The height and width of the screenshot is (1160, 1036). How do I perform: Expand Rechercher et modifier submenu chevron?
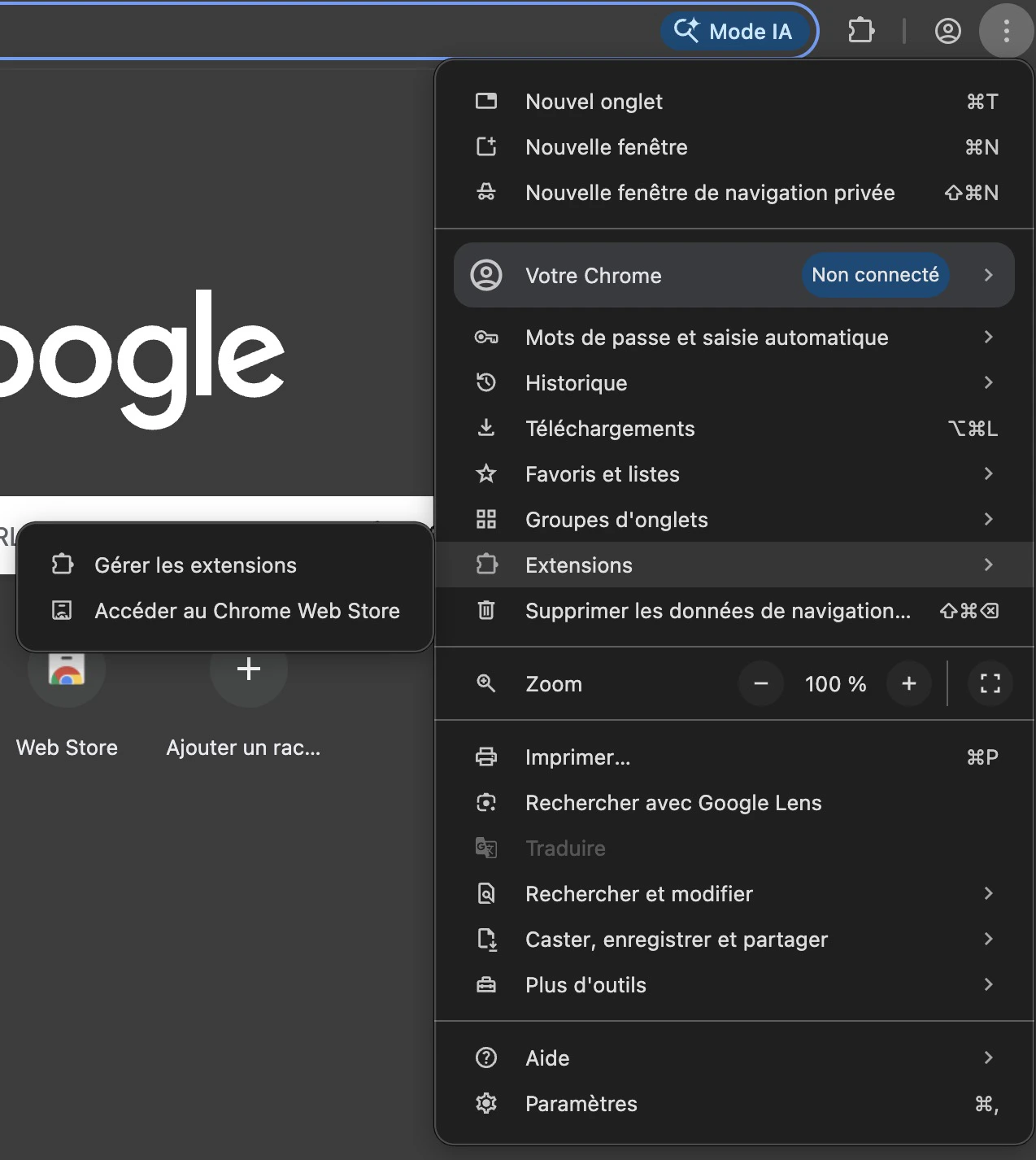tap(988, 893)
